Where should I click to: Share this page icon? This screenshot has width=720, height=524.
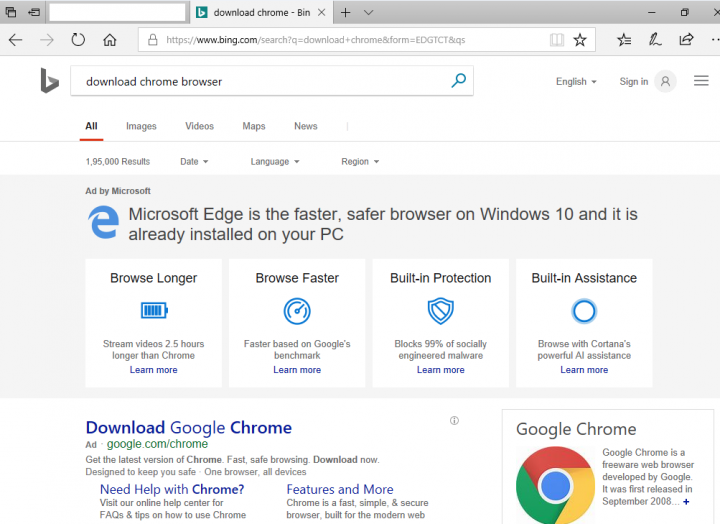pos(686,40)
